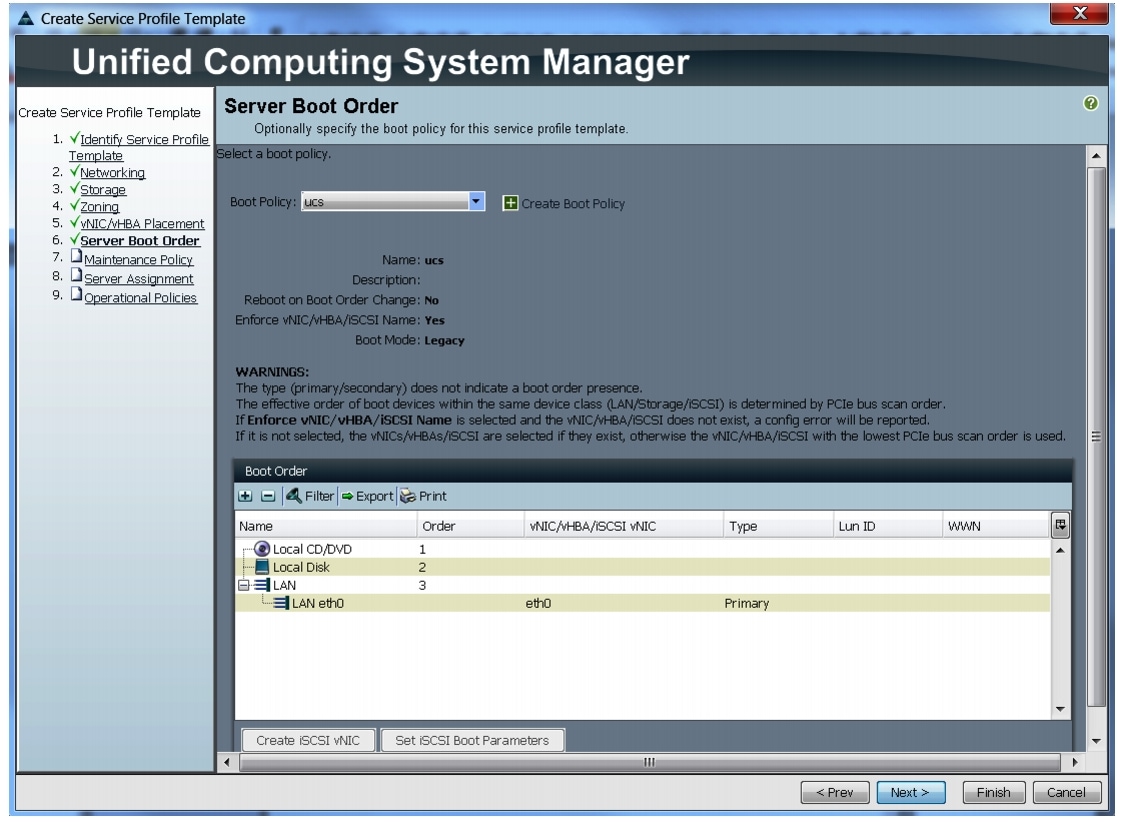1131x822 pixels.
Task: Click the Prev button
Action: point(835,792)
